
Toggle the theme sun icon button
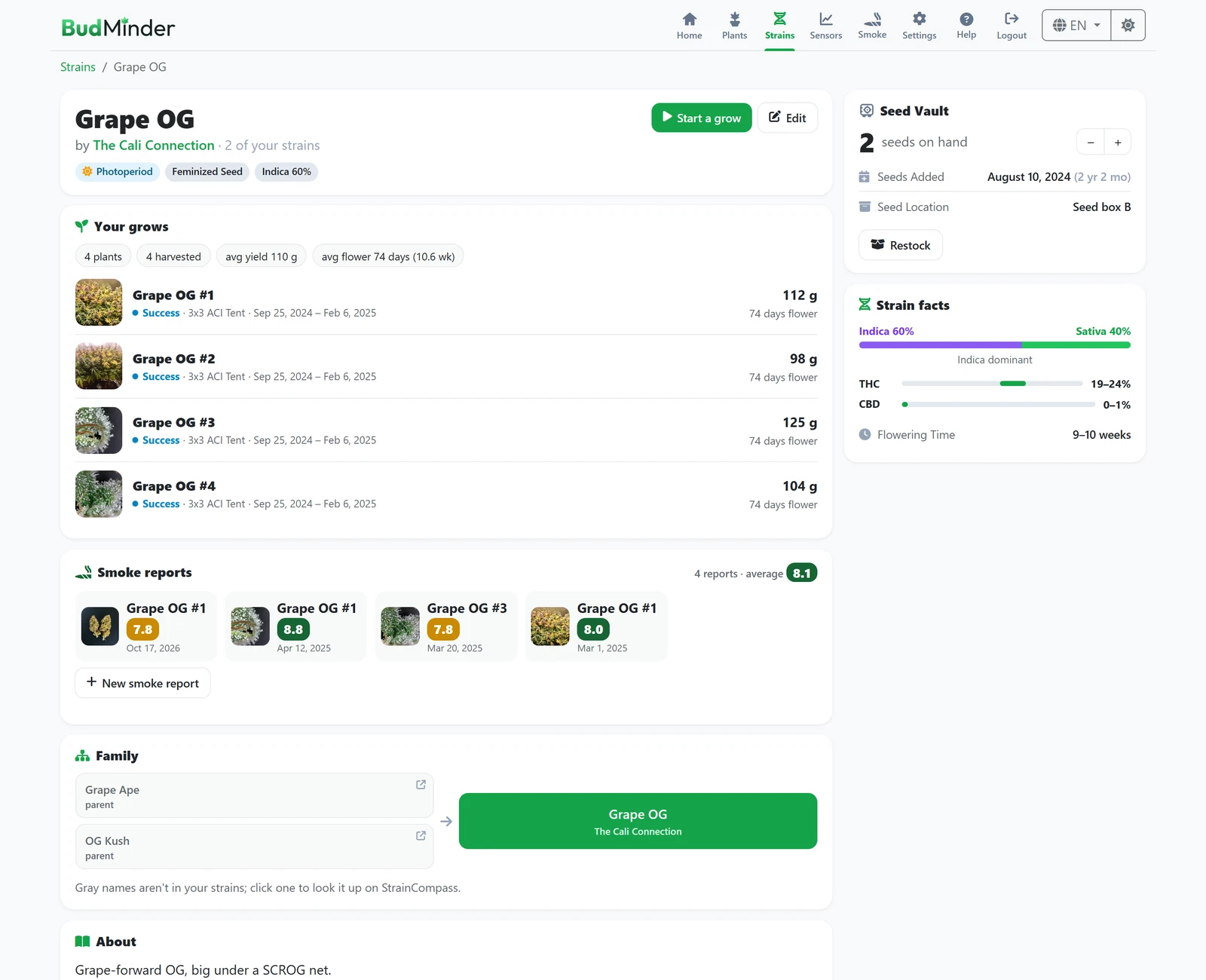(1128, 26)
